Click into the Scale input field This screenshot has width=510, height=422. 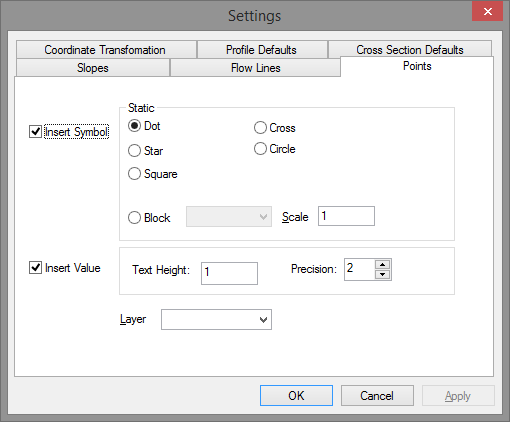coord(346,216)
